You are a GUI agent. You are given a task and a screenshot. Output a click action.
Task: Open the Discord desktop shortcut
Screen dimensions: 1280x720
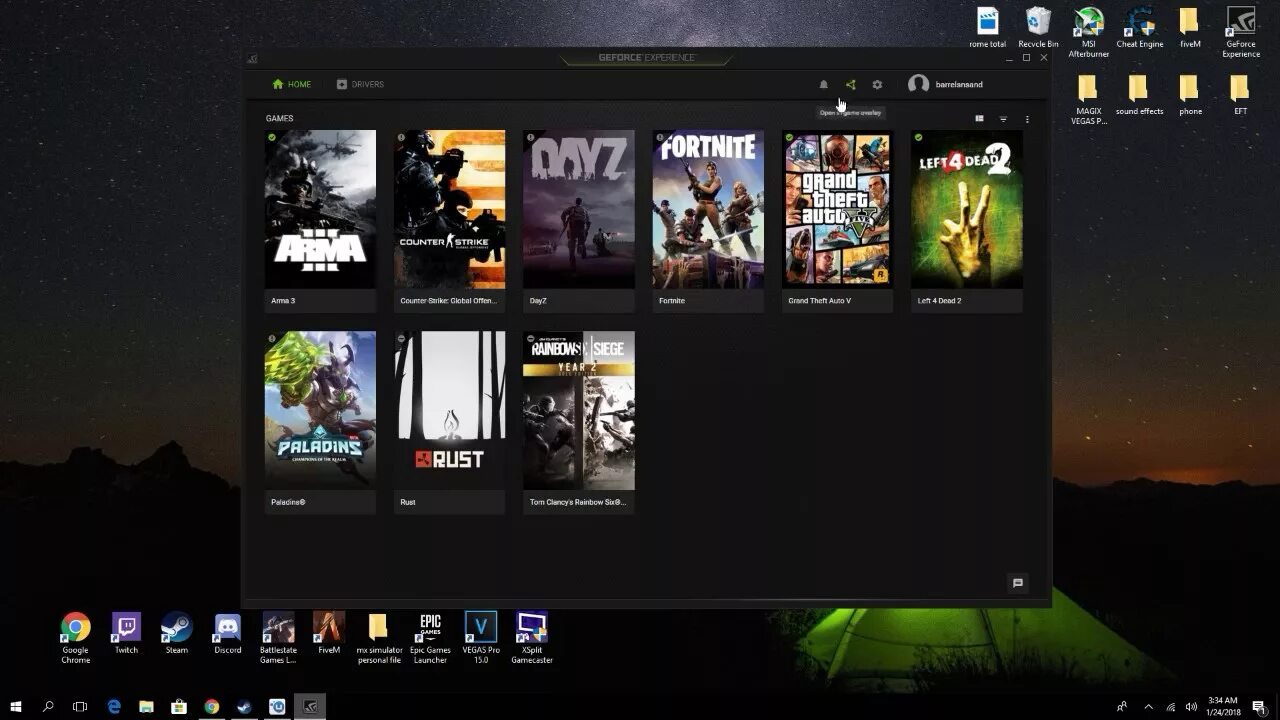[228, 634]
